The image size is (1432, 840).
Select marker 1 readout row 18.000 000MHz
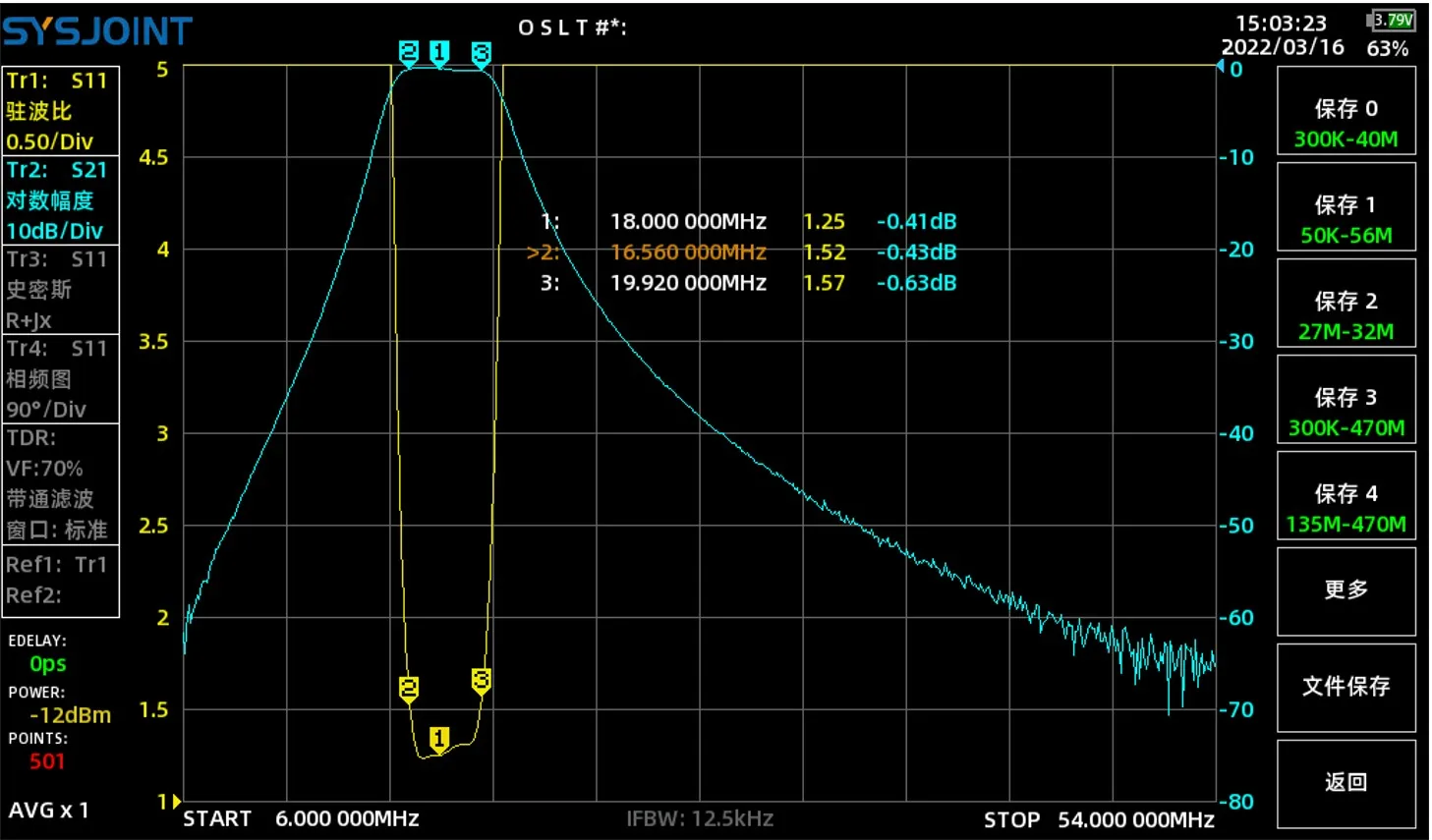coord(749,222)
